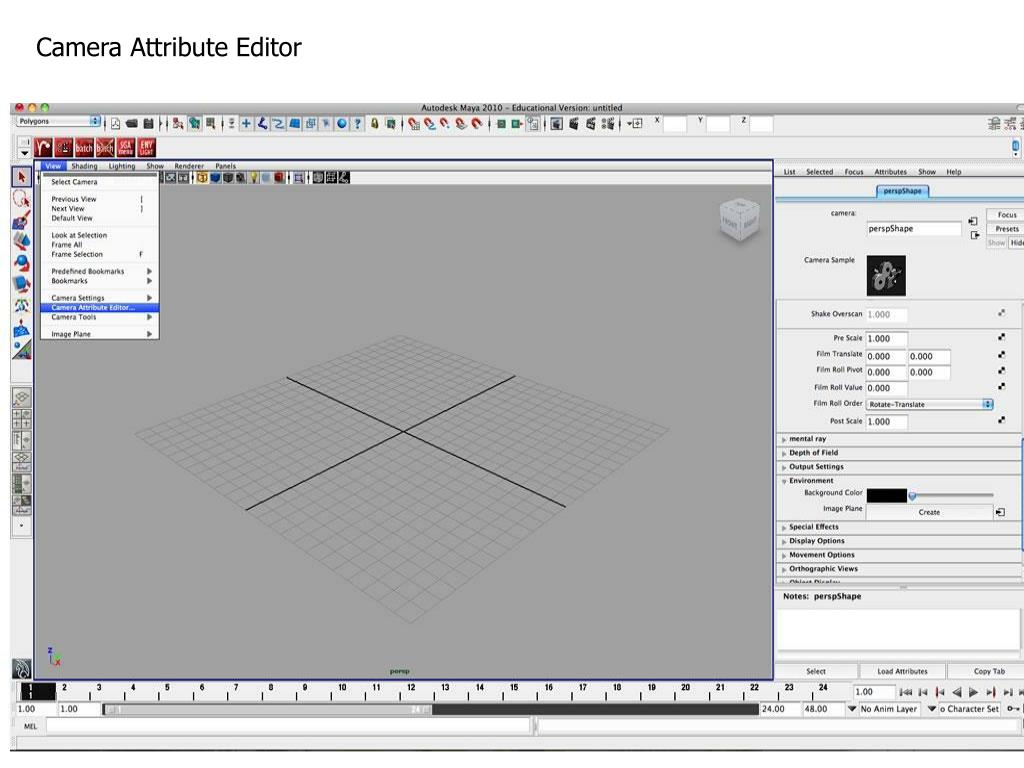Open Image Plane submenu
The height and width of the screenshot is (768, 1024).
click(x=99, y=334)
